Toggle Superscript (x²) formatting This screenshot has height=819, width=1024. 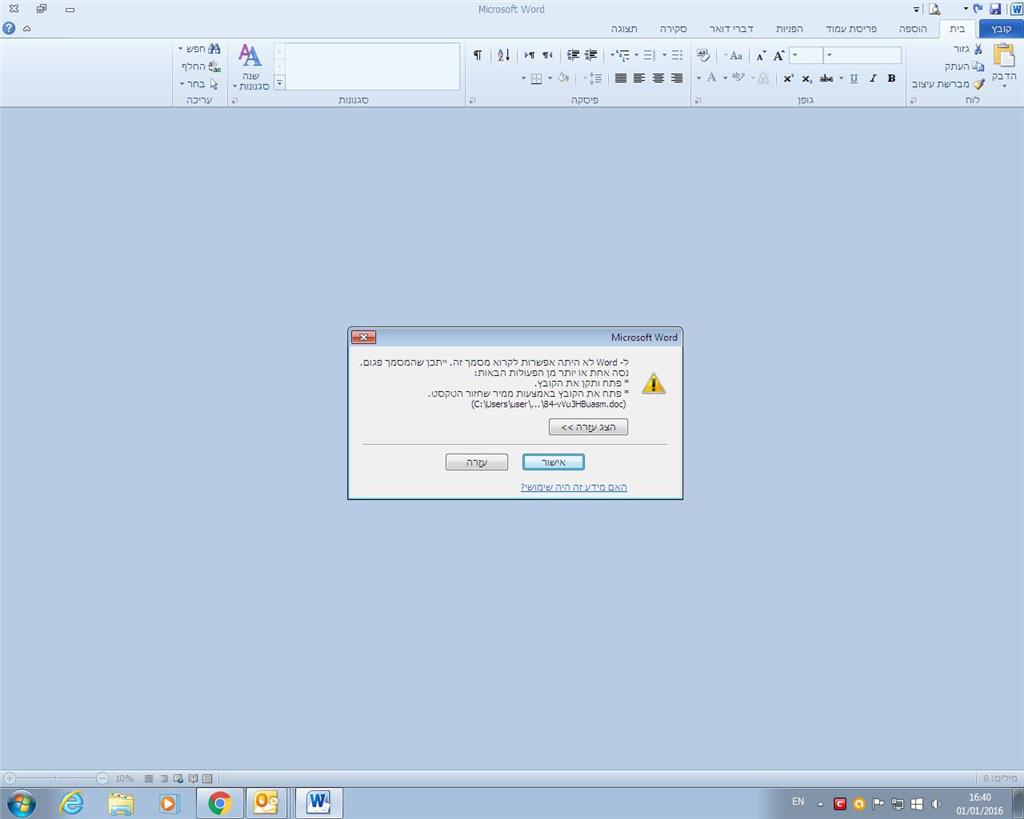click(788, 78)
